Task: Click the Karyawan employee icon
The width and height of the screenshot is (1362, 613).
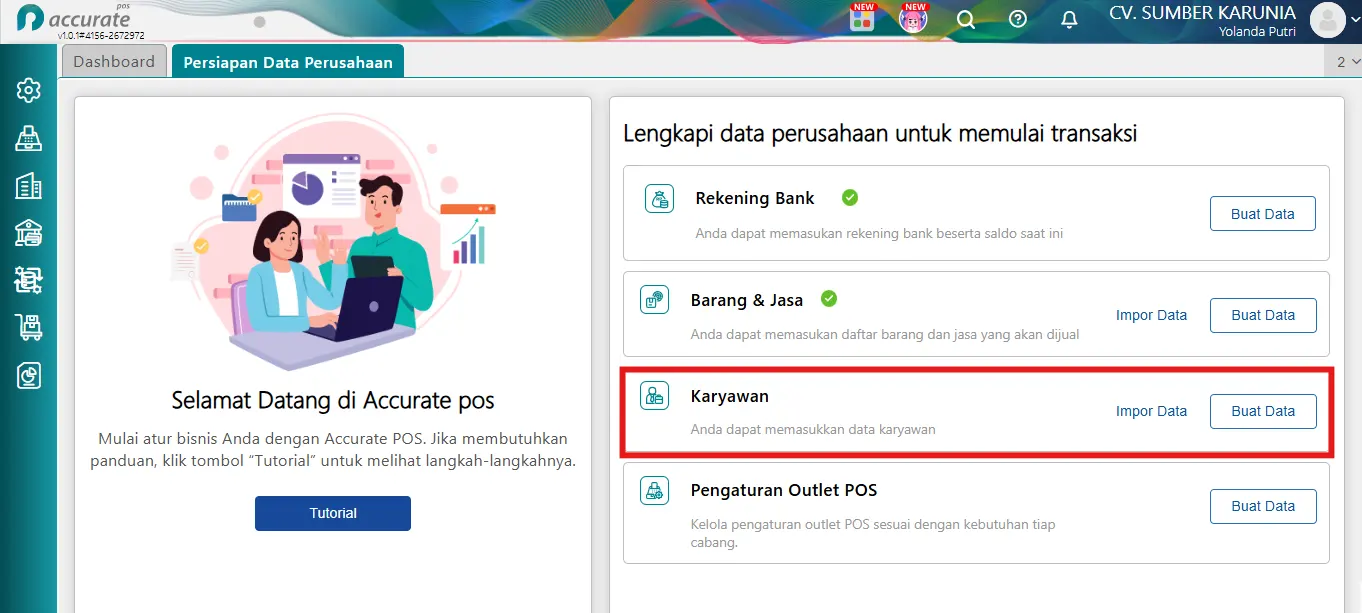Action: (x=655, y=396)
